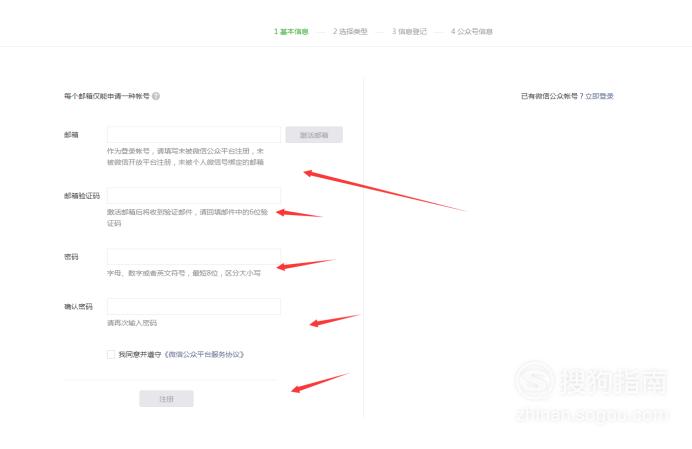Click the 确认密码 field label

pyautogui.click(x=78, y=306)
